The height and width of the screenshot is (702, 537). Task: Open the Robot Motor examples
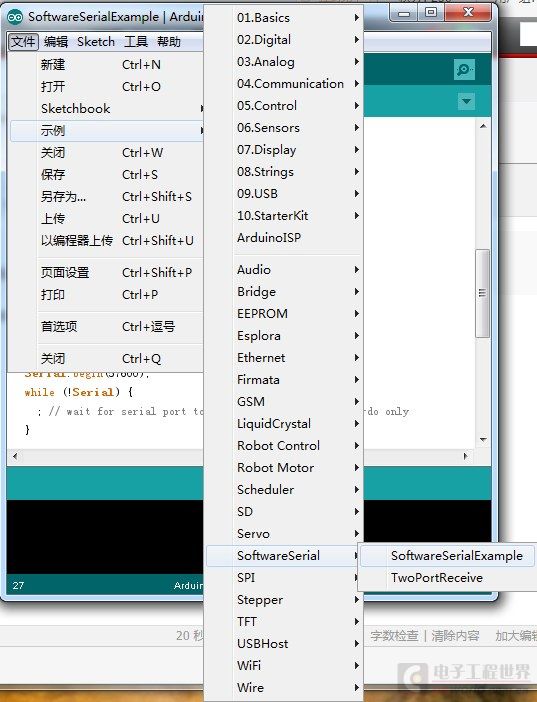click(x=284, y=467)
